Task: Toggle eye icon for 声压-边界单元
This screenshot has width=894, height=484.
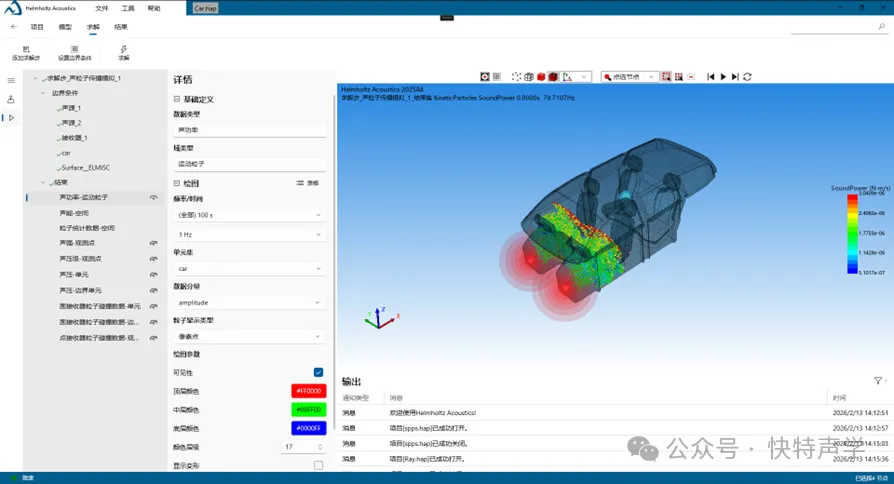Action: (154, 290)
